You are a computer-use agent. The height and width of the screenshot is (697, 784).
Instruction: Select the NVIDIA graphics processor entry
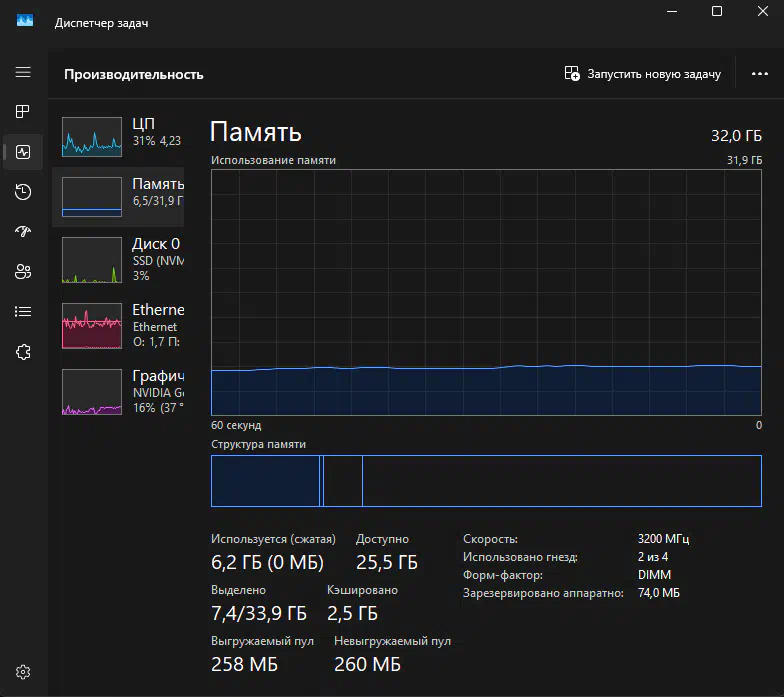[x=118, y=392]
